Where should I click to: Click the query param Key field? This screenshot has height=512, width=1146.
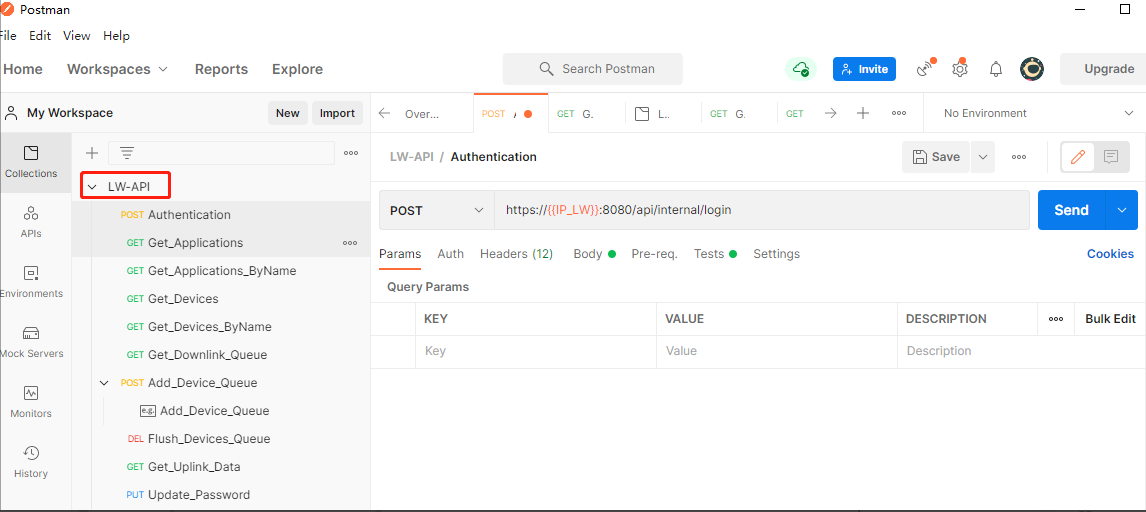coord(536,351)
